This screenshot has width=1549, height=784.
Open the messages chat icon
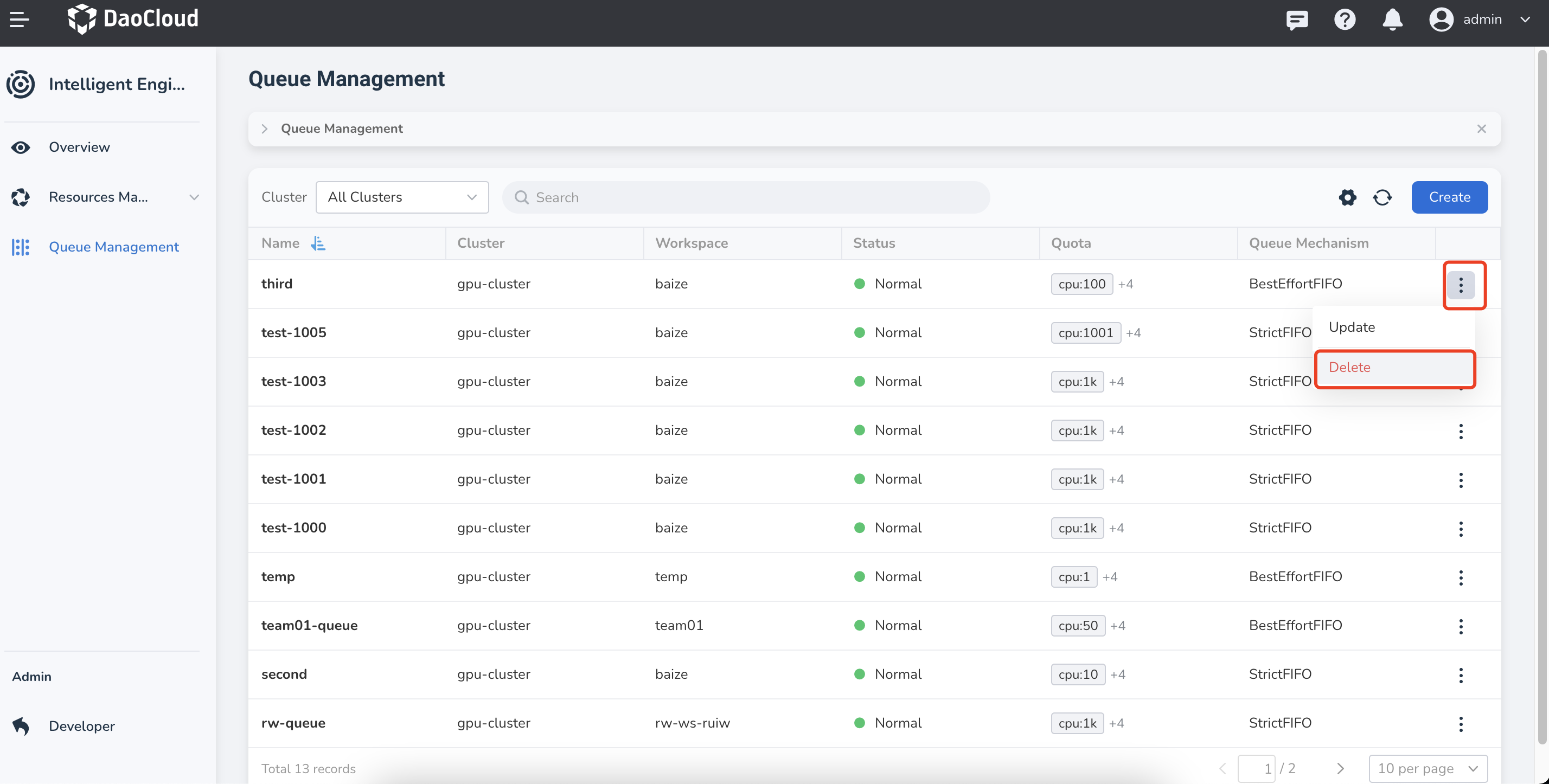(1296, 20)
